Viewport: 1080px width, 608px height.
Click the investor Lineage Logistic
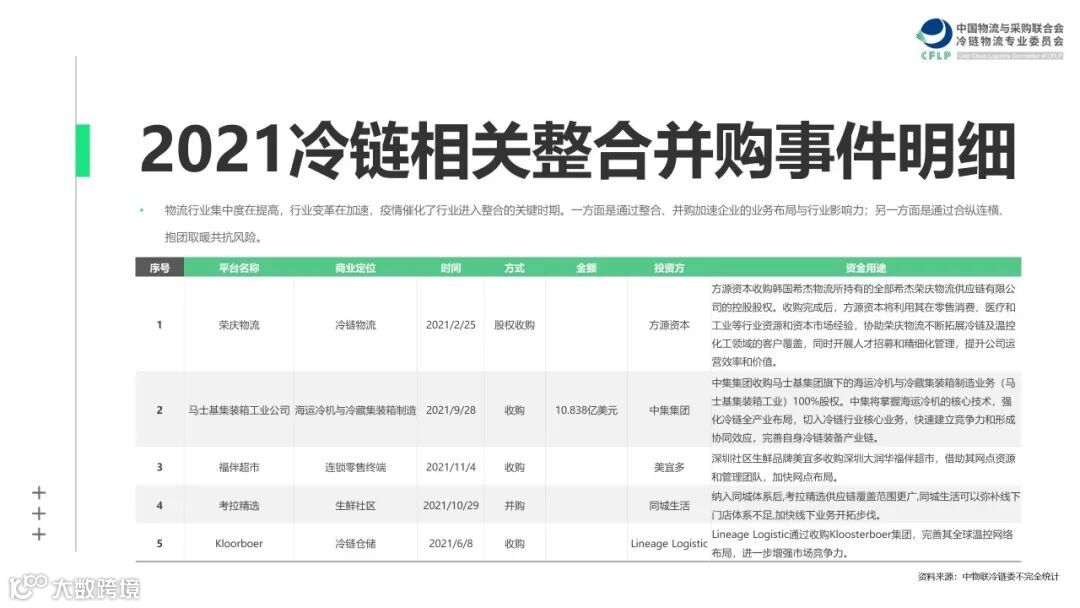[669, 543]
